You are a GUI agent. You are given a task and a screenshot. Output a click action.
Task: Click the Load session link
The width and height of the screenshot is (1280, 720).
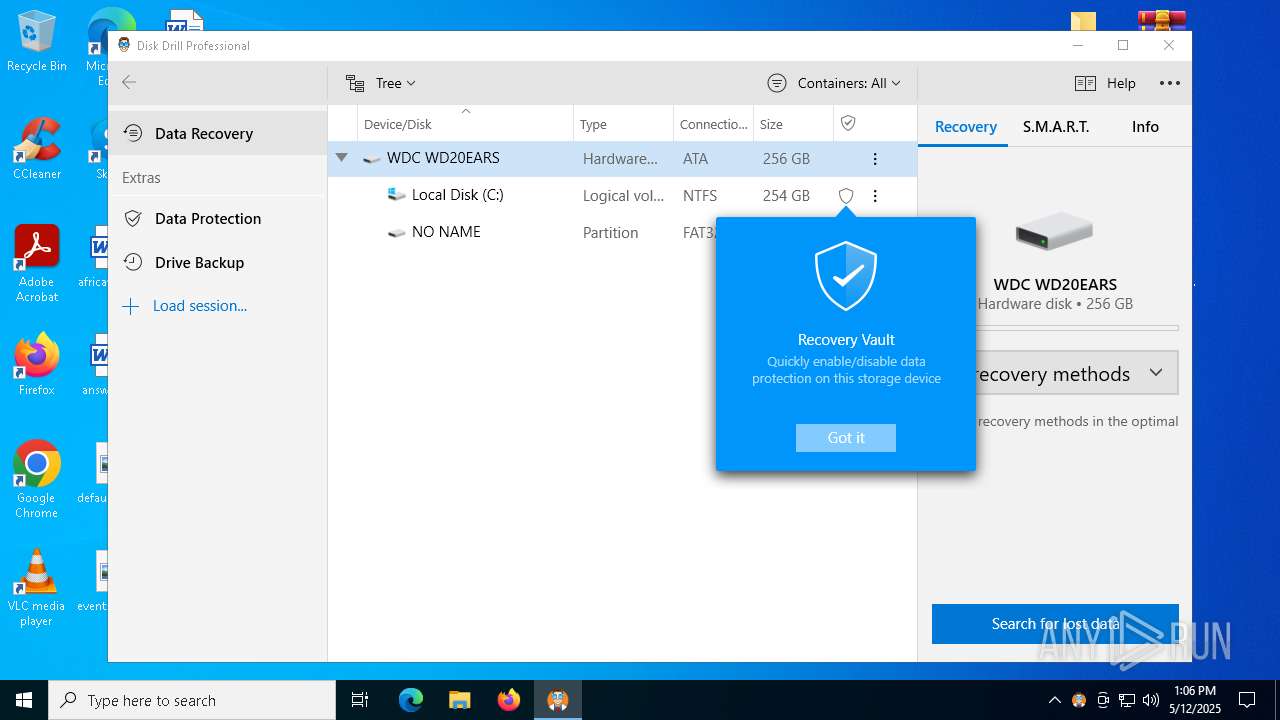[x=200, y=306]
